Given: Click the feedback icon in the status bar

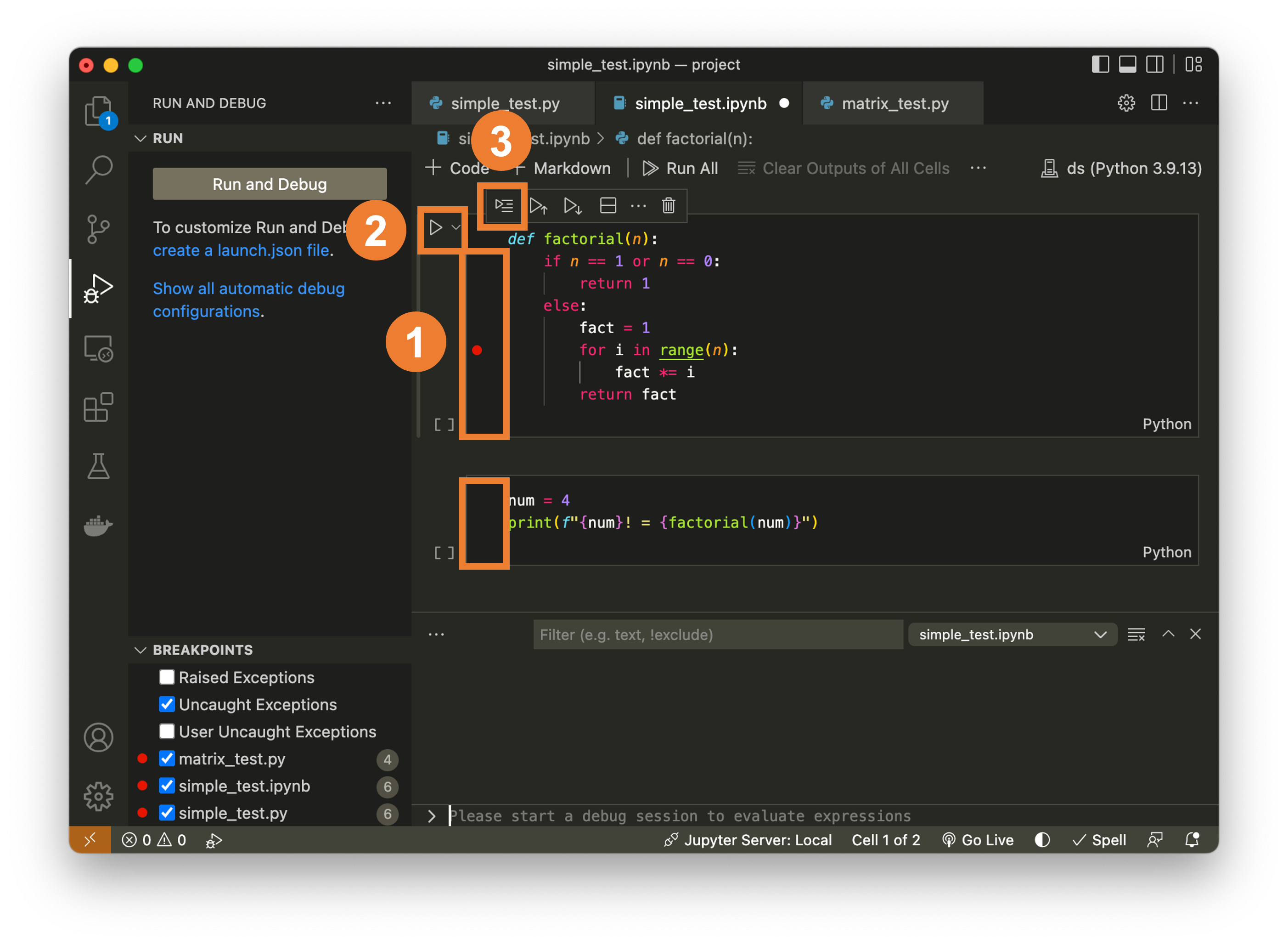Looking at the screenshot, I should pos(1154,840).
